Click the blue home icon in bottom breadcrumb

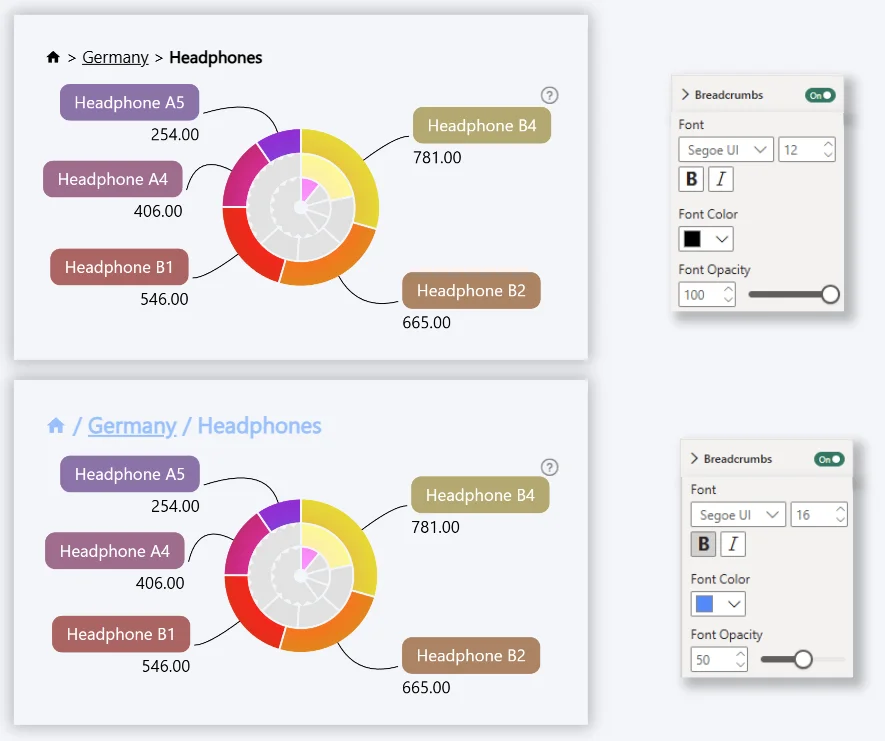point(56,426)
